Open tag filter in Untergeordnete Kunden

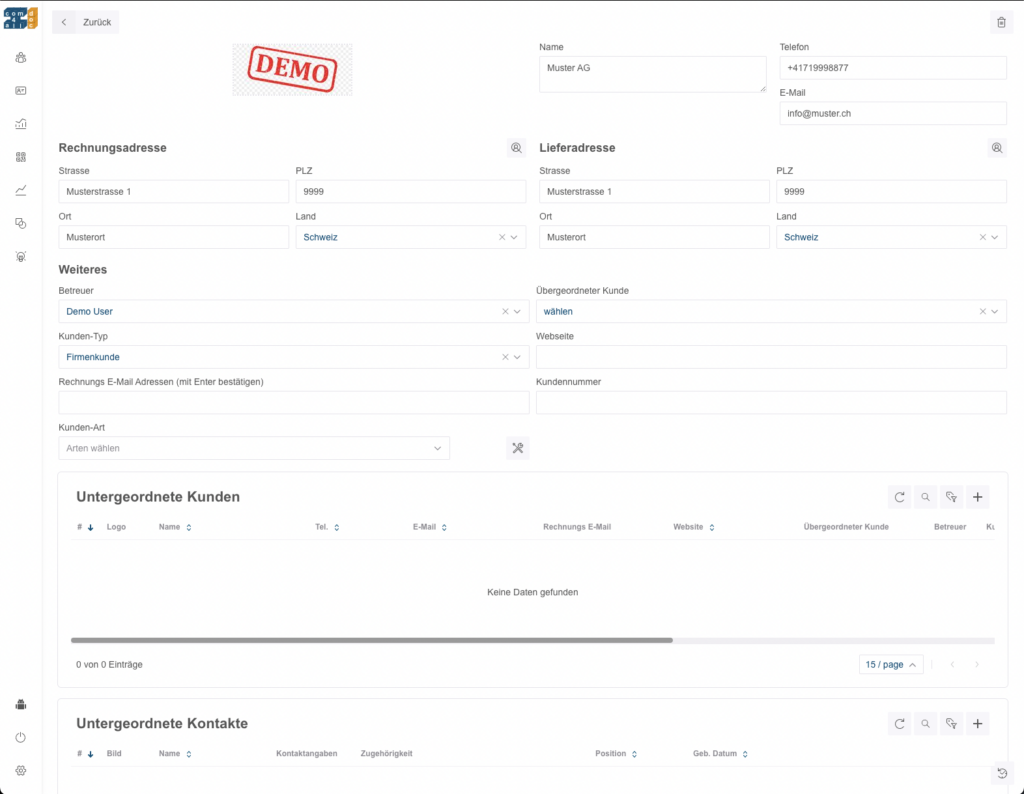[x=951, y=497]
